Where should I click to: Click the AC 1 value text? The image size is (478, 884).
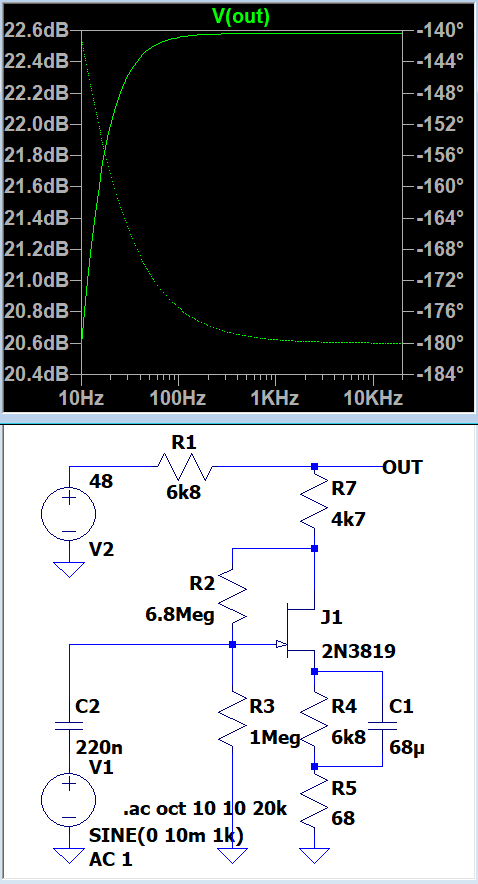(x=113, y=859)
